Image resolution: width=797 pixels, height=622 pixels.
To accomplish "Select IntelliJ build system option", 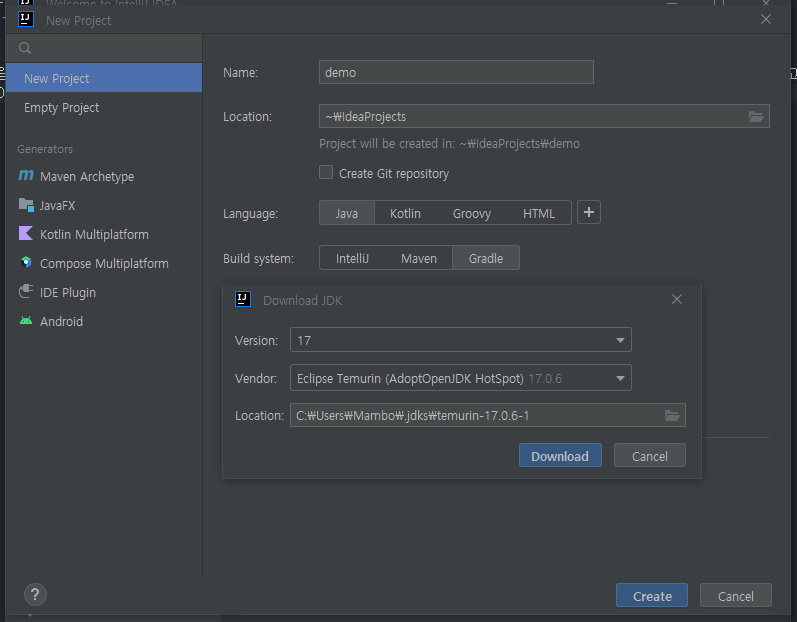I will [x=352, y=258].
